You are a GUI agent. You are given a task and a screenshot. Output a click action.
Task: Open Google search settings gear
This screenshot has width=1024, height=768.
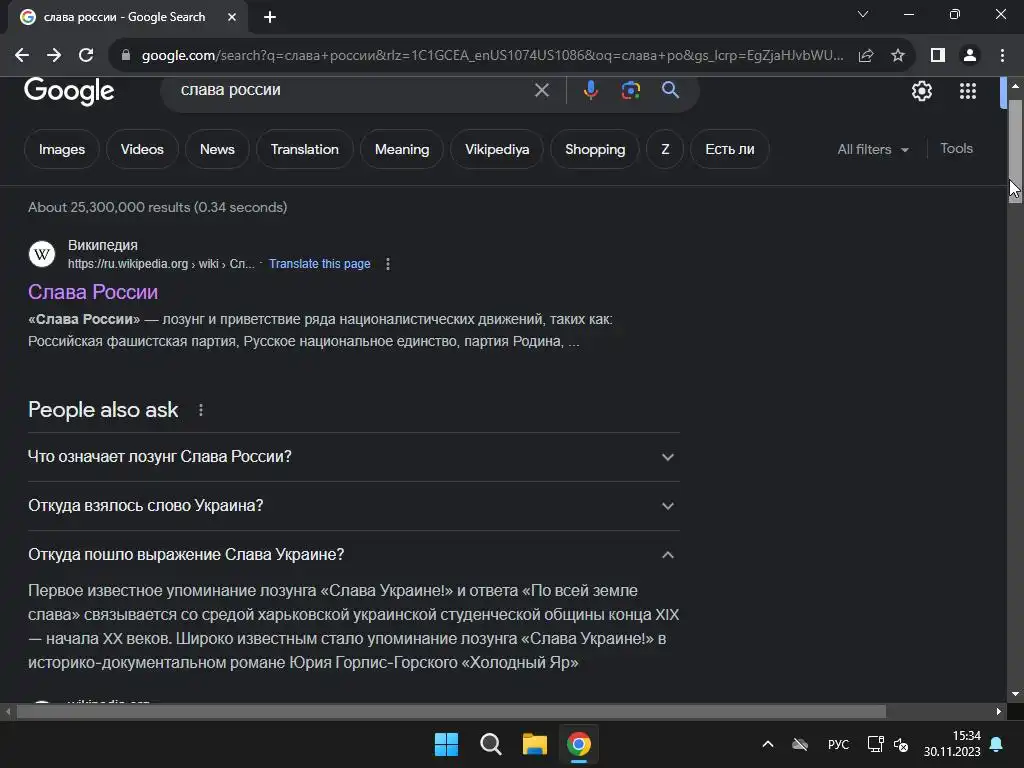pyautogui.click(x=921, y=91)
